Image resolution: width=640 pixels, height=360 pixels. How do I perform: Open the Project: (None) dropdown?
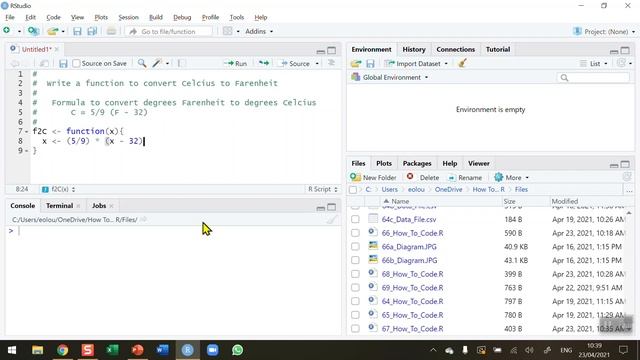click(604, 31)
